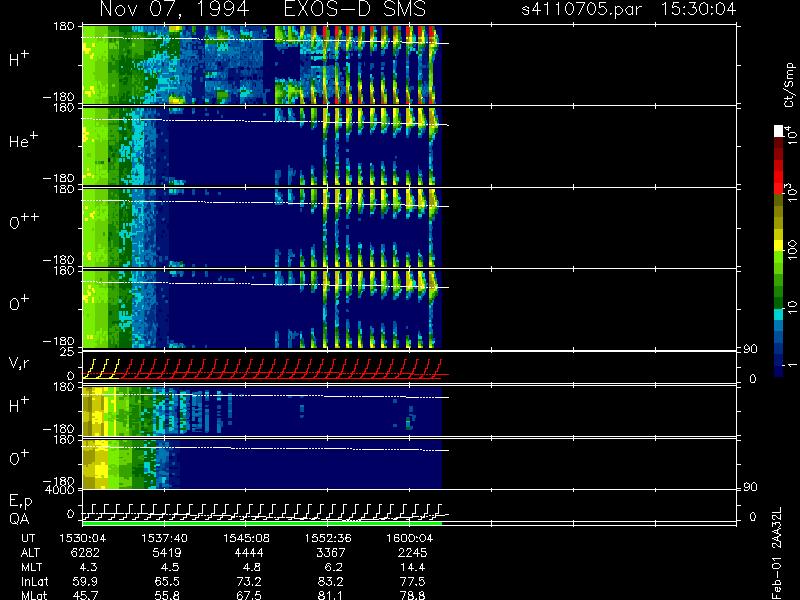
Task: Click the red segment of the color bar
Action: pyautogui.click(x=779, y=178)
